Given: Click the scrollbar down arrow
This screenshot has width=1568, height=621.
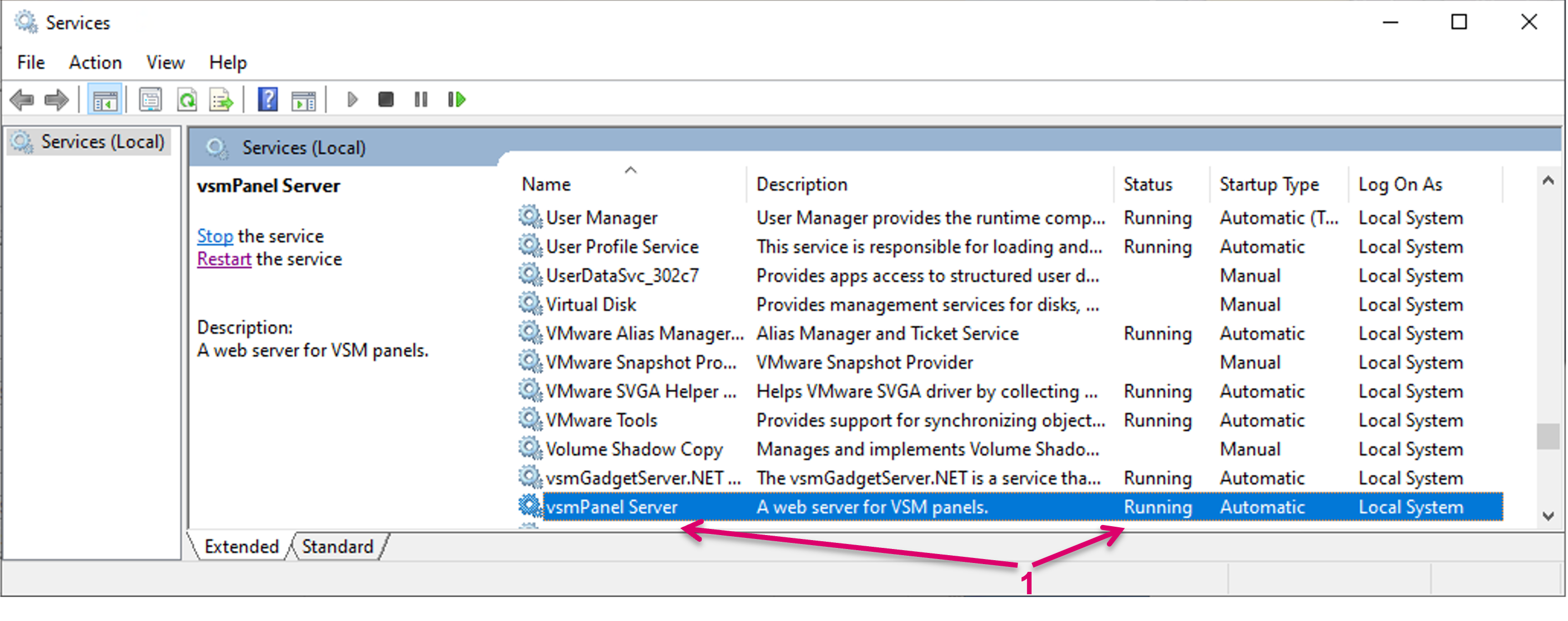Looking at the screenshot, I should pyautogui.click(x=1548, y=516).
